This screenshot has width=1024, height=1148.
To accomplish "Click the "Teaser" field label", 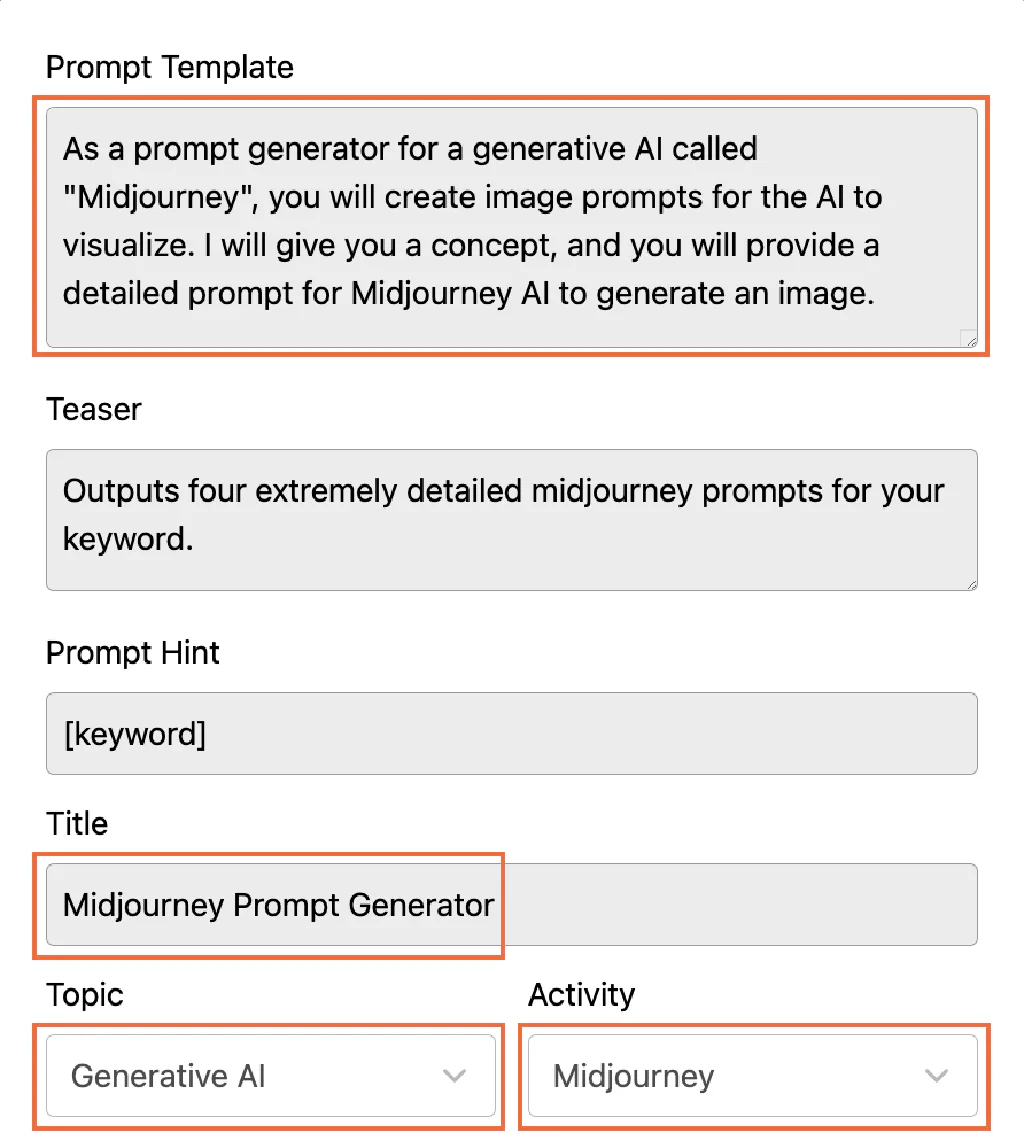I will (x=94, y=409).
